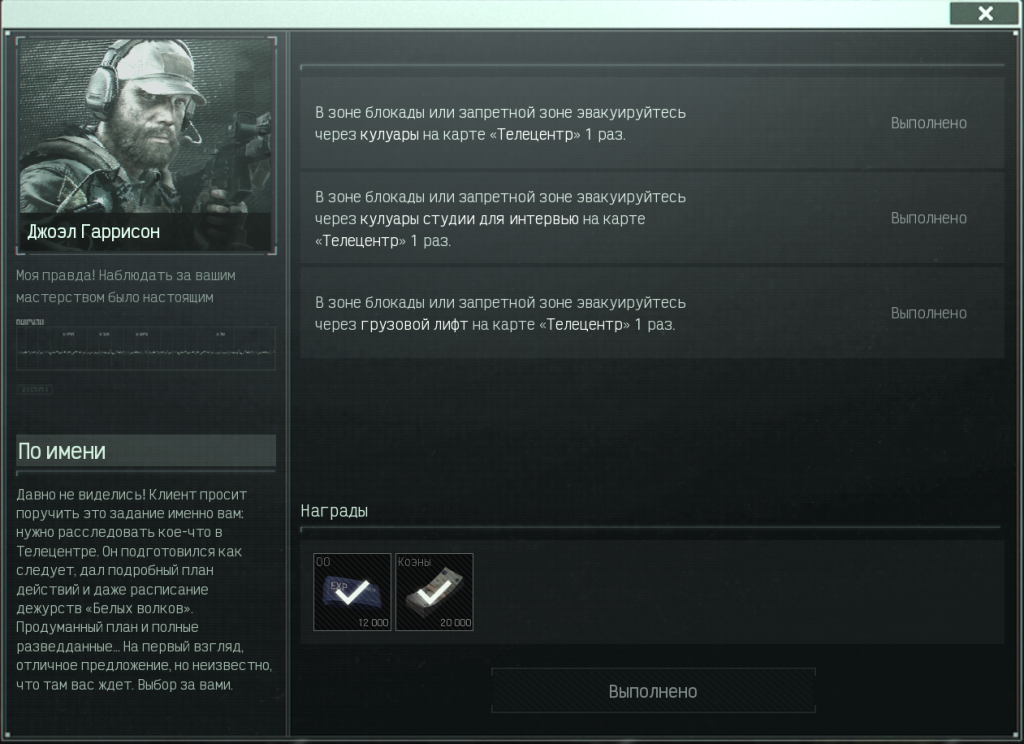This screenshot has height=744, width=1024.
Task: Select the first objective about кулуары evacuation
Action: coord(652,123)
